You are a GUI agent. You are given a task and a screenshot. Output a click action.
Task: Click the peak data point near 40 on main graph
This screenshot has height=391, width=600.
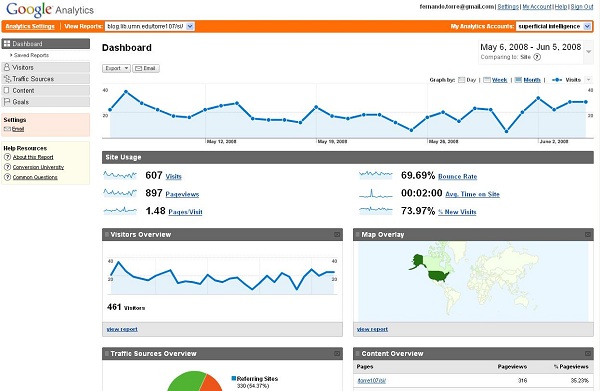[126, 92]
